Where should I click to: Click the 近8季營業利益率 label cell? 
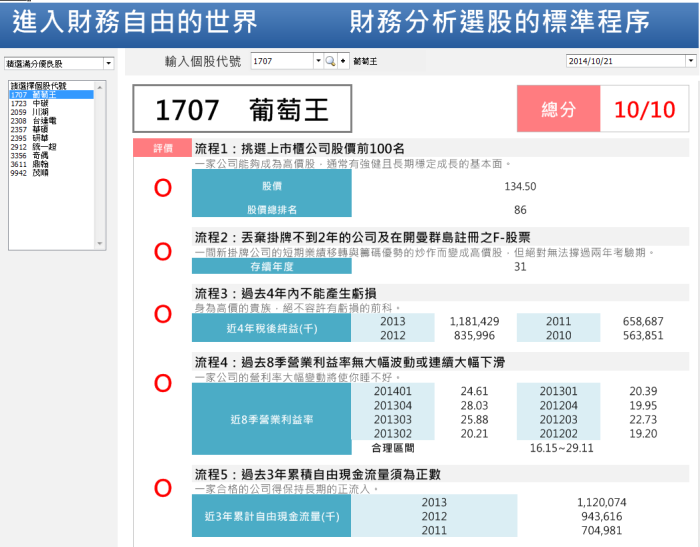pyautogui.click(x=272, y=419)
